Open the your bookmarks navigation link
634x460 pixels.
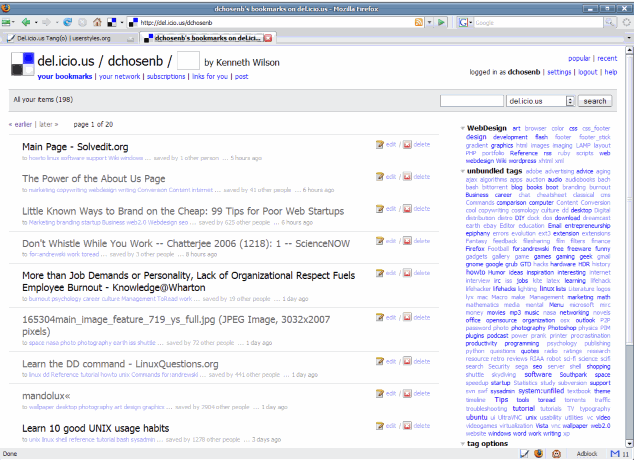65,76
